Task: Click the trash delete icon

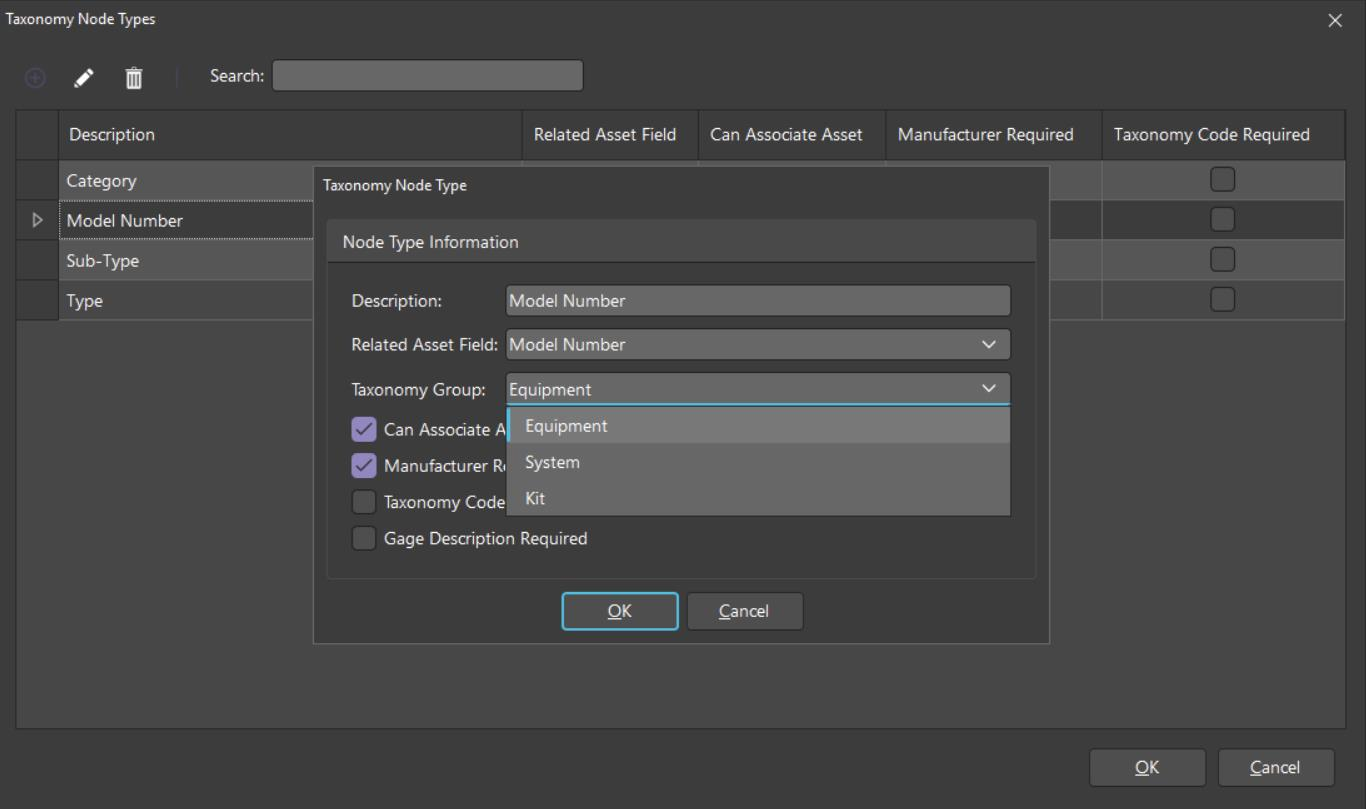Action: coord(133,77)
